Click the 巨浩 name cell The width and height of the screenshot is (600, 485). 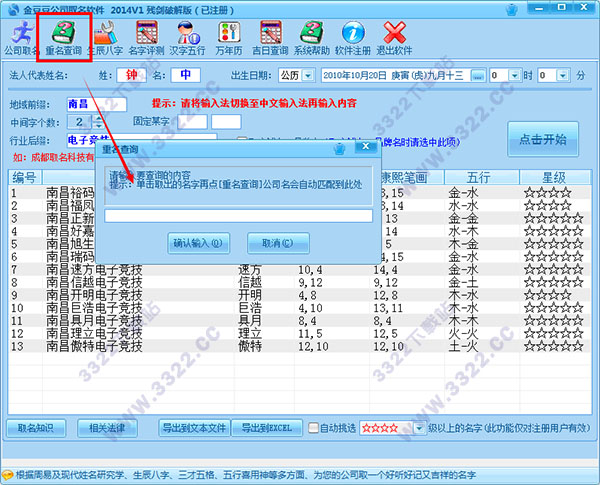coord(250,308)
